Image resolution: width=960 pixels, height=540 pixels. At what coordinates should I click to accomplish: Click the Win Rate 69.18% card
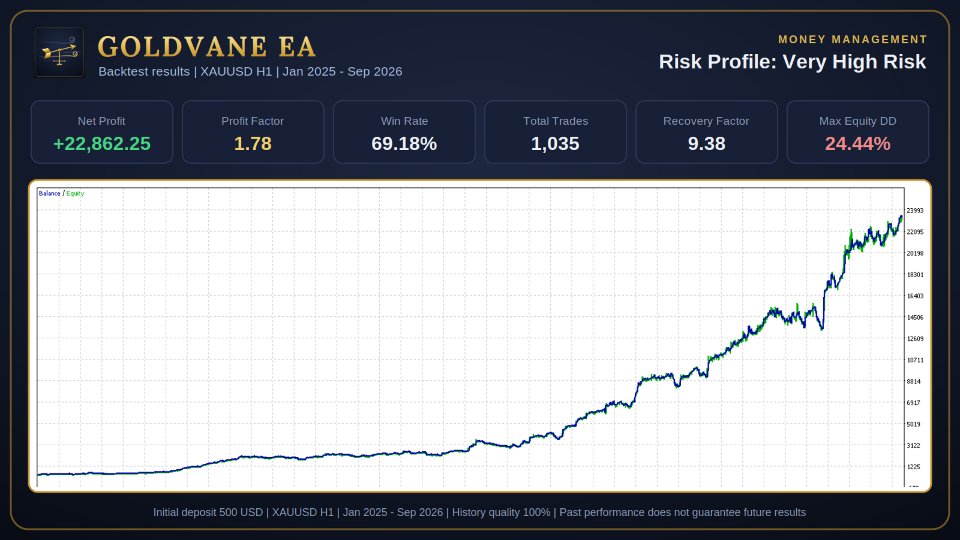(404, 132)
